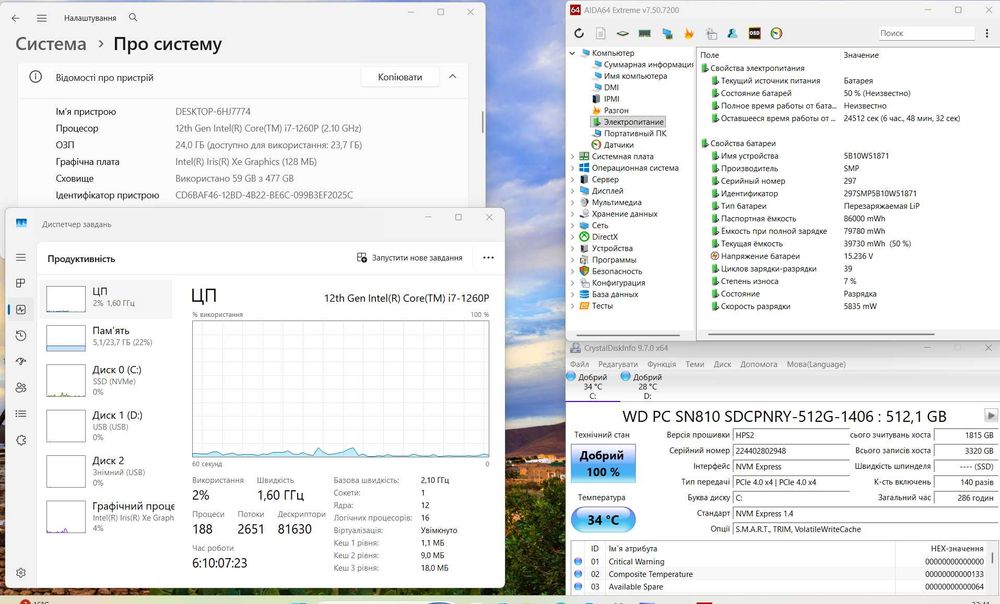Expand the Дисплей tree node
Image resolution: width=1000 pixels, height=604 pixels.
572,191
